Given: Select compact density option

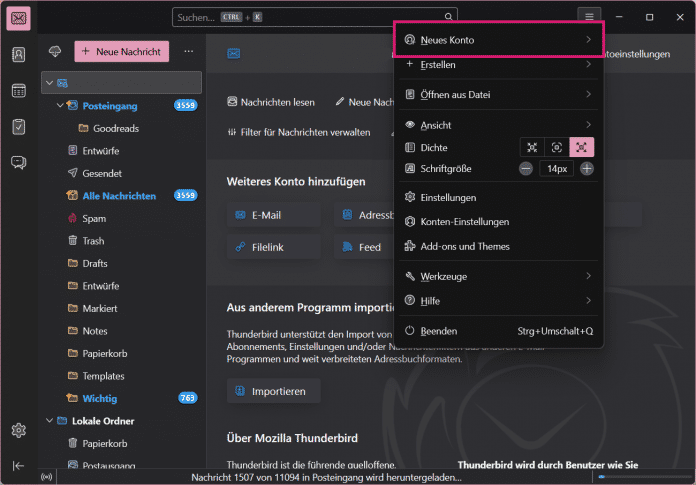Looking at the screenshot, I should [x=532, y=147].
